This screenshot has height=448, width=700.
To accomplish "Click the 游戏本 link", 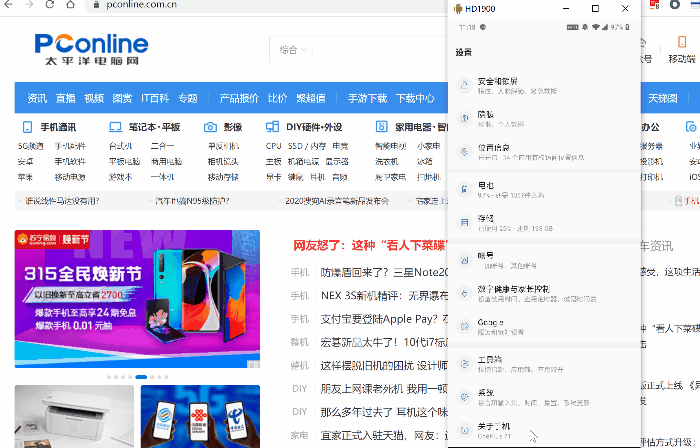I will [121, 177].
